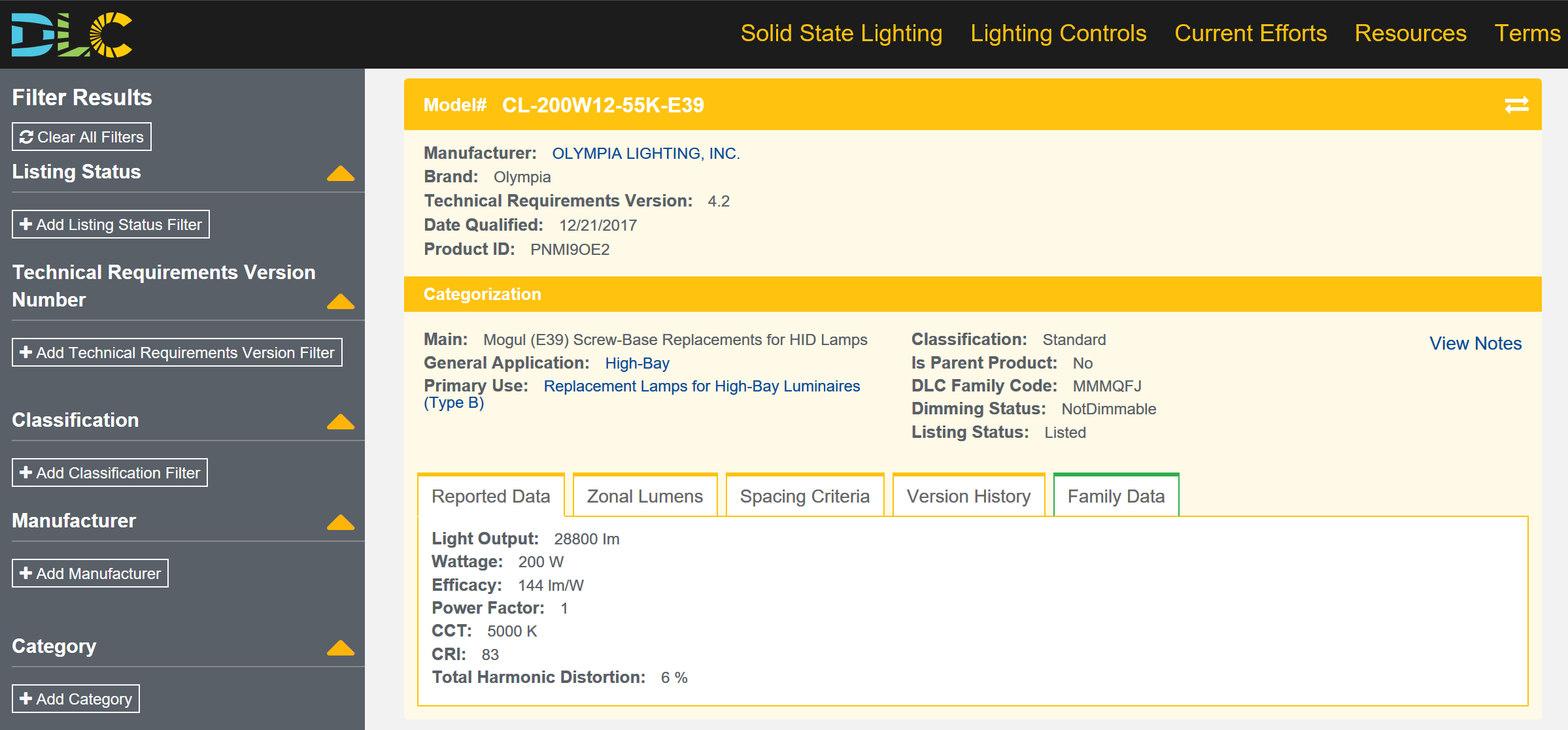The height and width of the screenshot is (730, 1568).
Task: Click the Categorization section header
Action: point(973,294)
